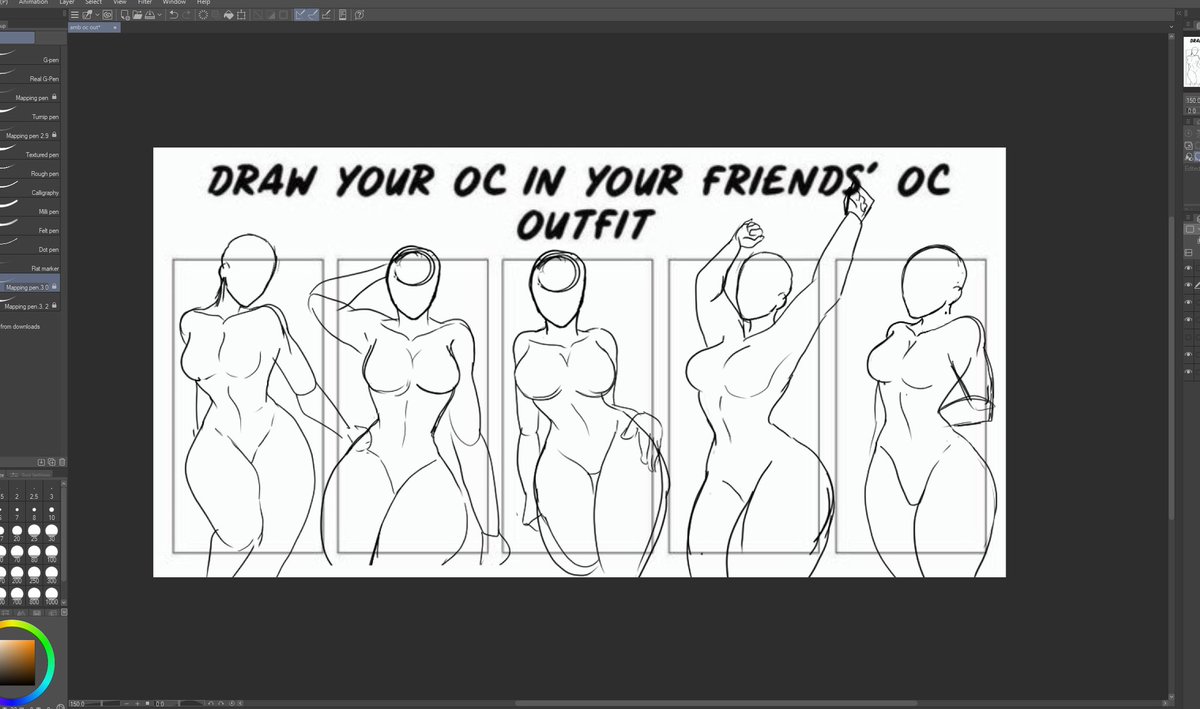Screen dimensions: 1200x709
Task: Choose brush size 10 preset
Action: [x=51, y=513]
